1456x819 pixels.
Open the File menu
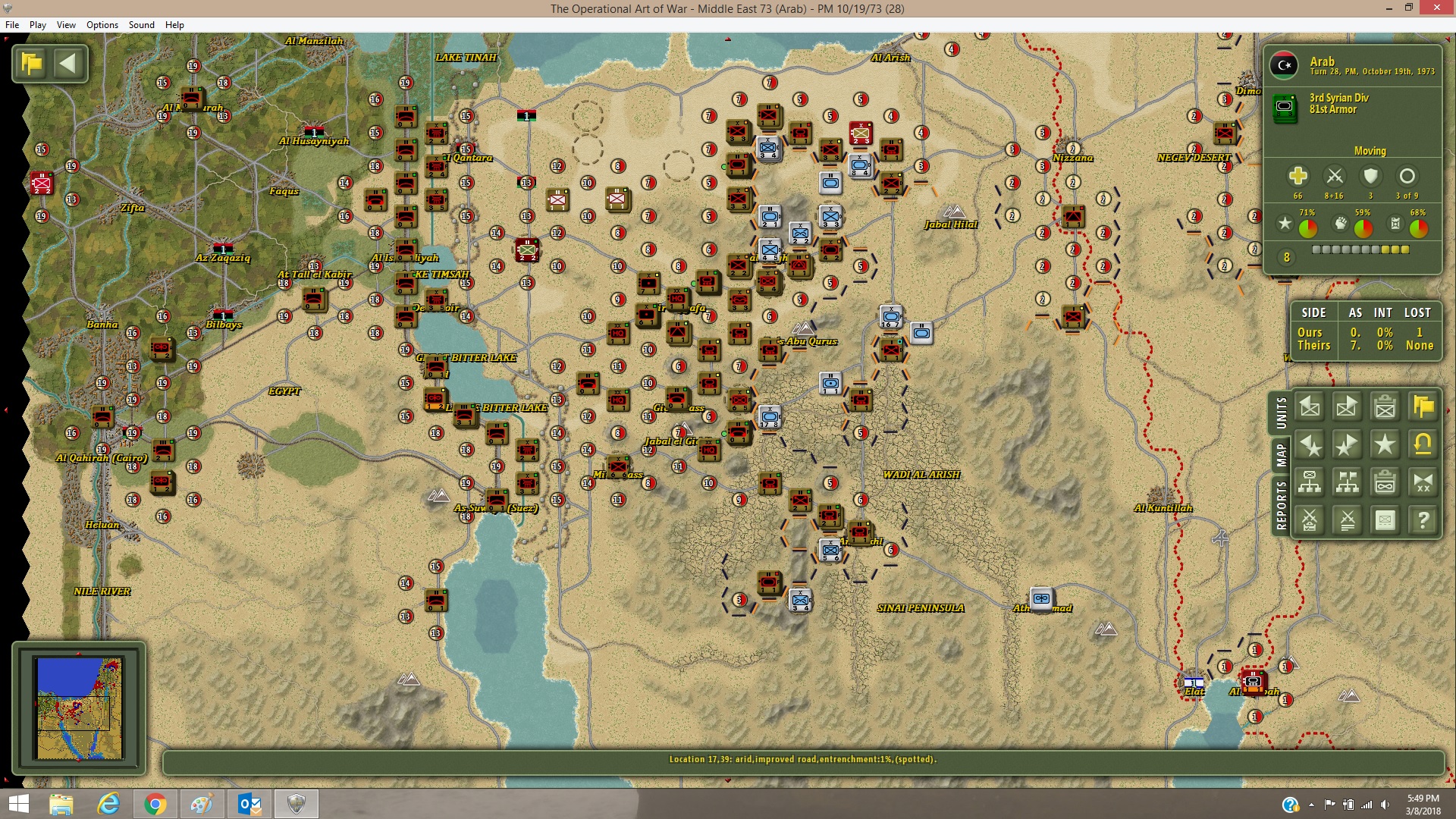pyautogui.click(x=12, y=25)
